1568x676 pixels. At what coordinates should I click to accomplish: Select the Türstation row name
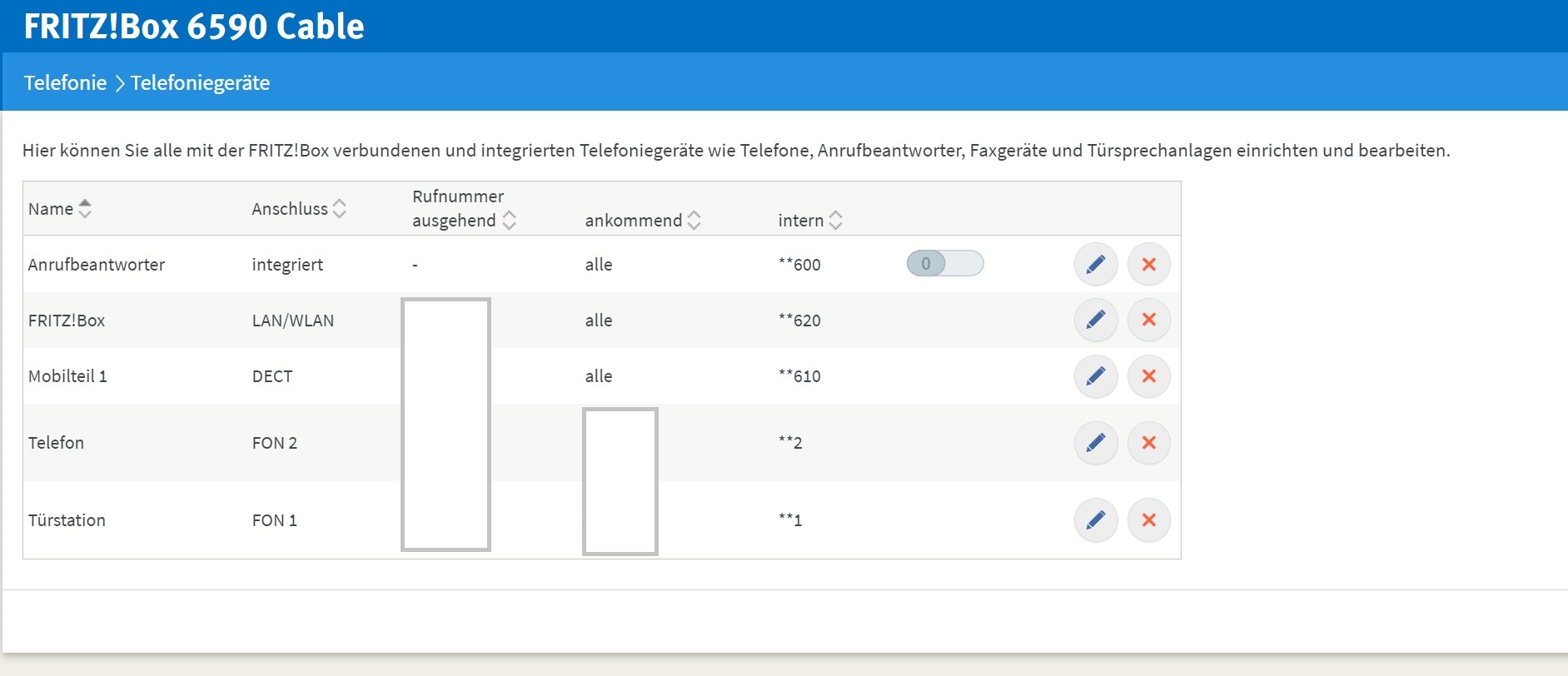point(67,520)
